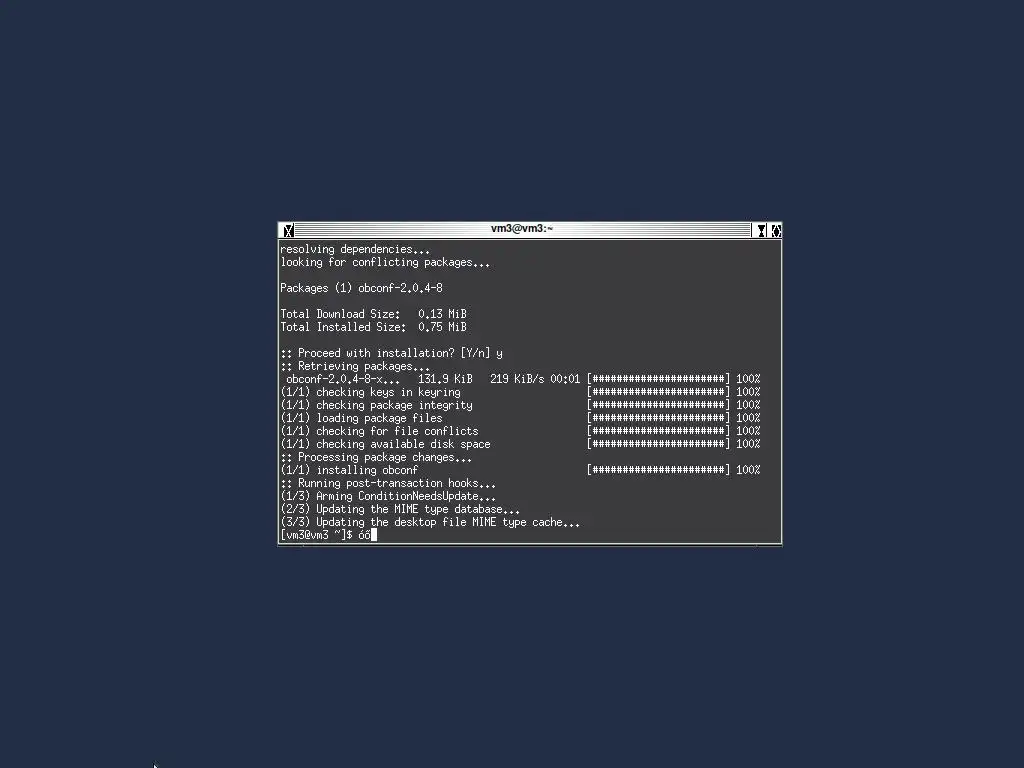Click the empty desktop background above terminal
1024x768 pixels.
512,111
